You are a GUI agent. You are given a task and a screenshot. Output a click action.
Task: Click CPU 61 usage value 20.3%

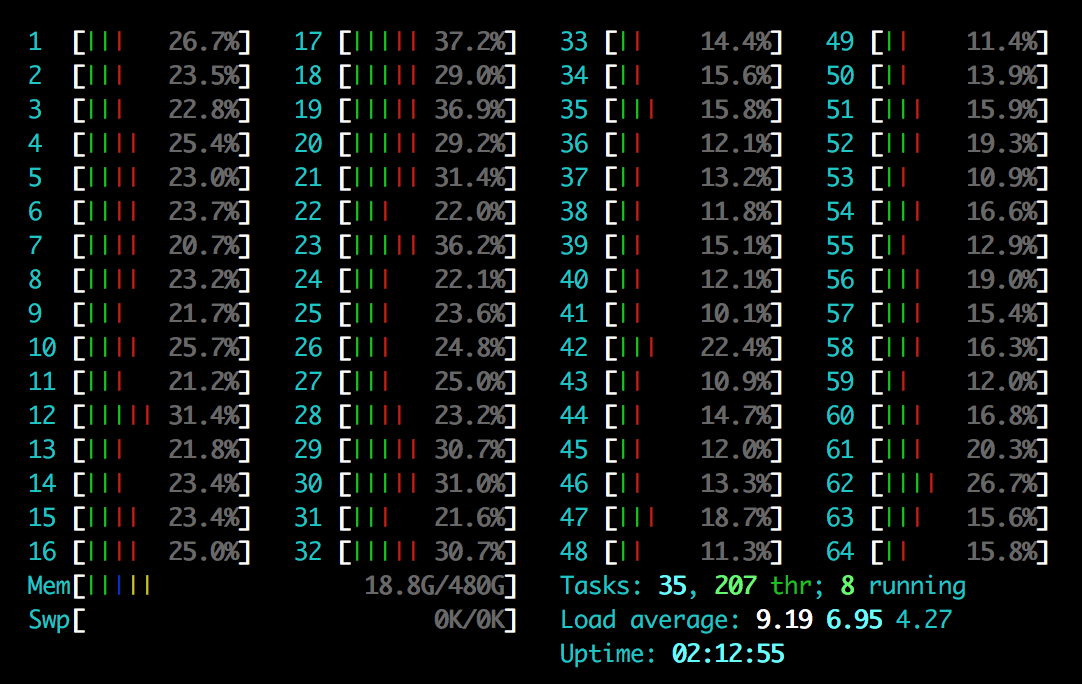click(1002, 450)
